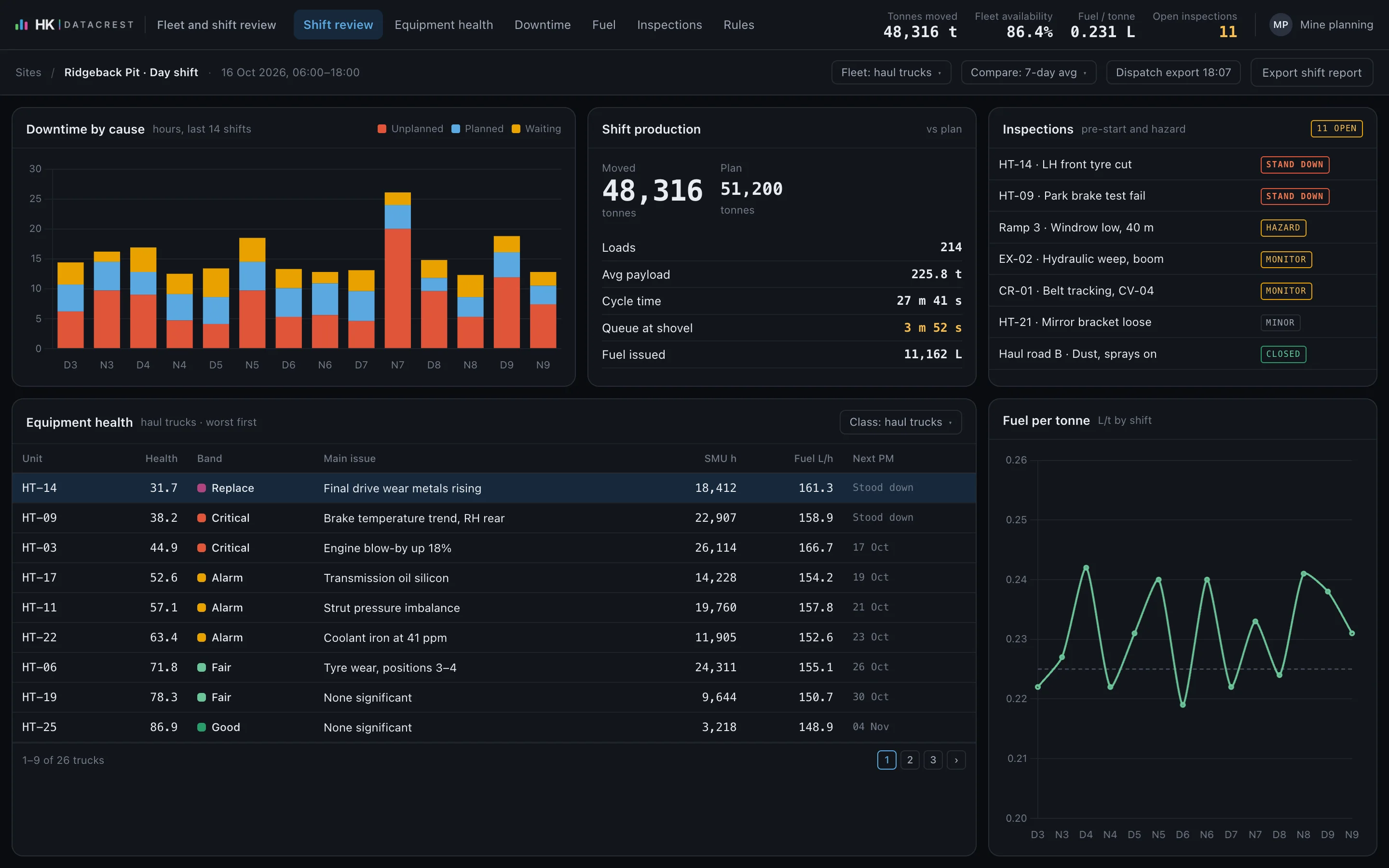
Task: Open the Downtime tab
Action: click(x=543, y=25)
